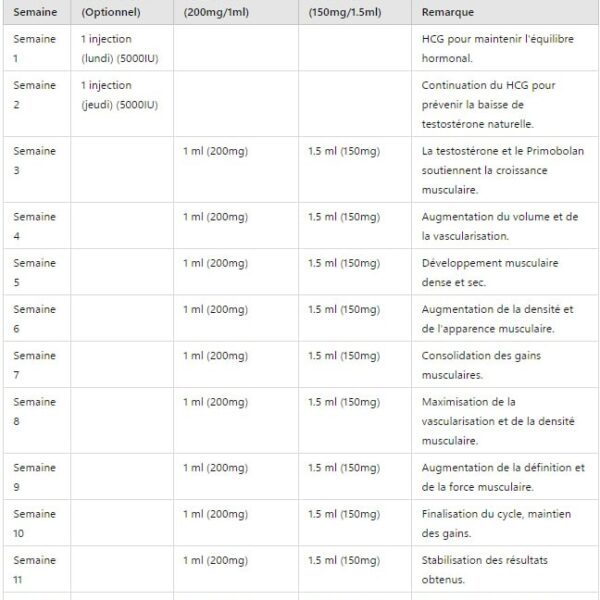This screenshot has height=600, width=600.
Task: Select the '1 ml (200mg)' cell in Semaine 10
Action: point(215,514)
